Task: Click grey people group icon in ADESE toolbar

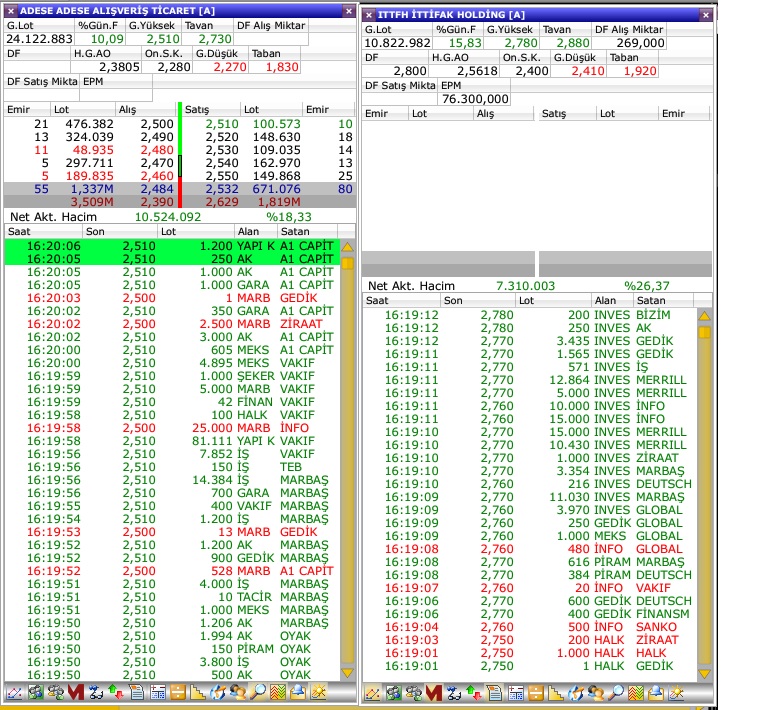Action: (55, 692)
